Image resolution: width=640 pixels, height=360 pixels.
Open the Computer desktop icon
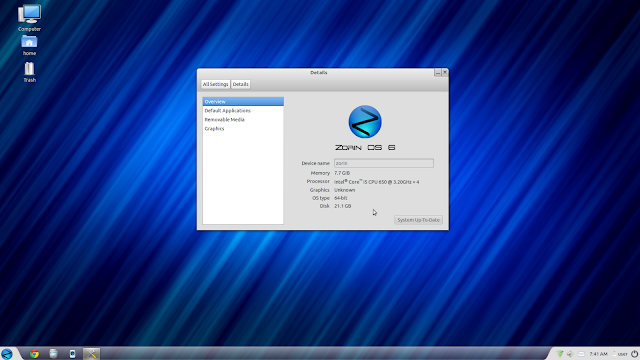29,18
